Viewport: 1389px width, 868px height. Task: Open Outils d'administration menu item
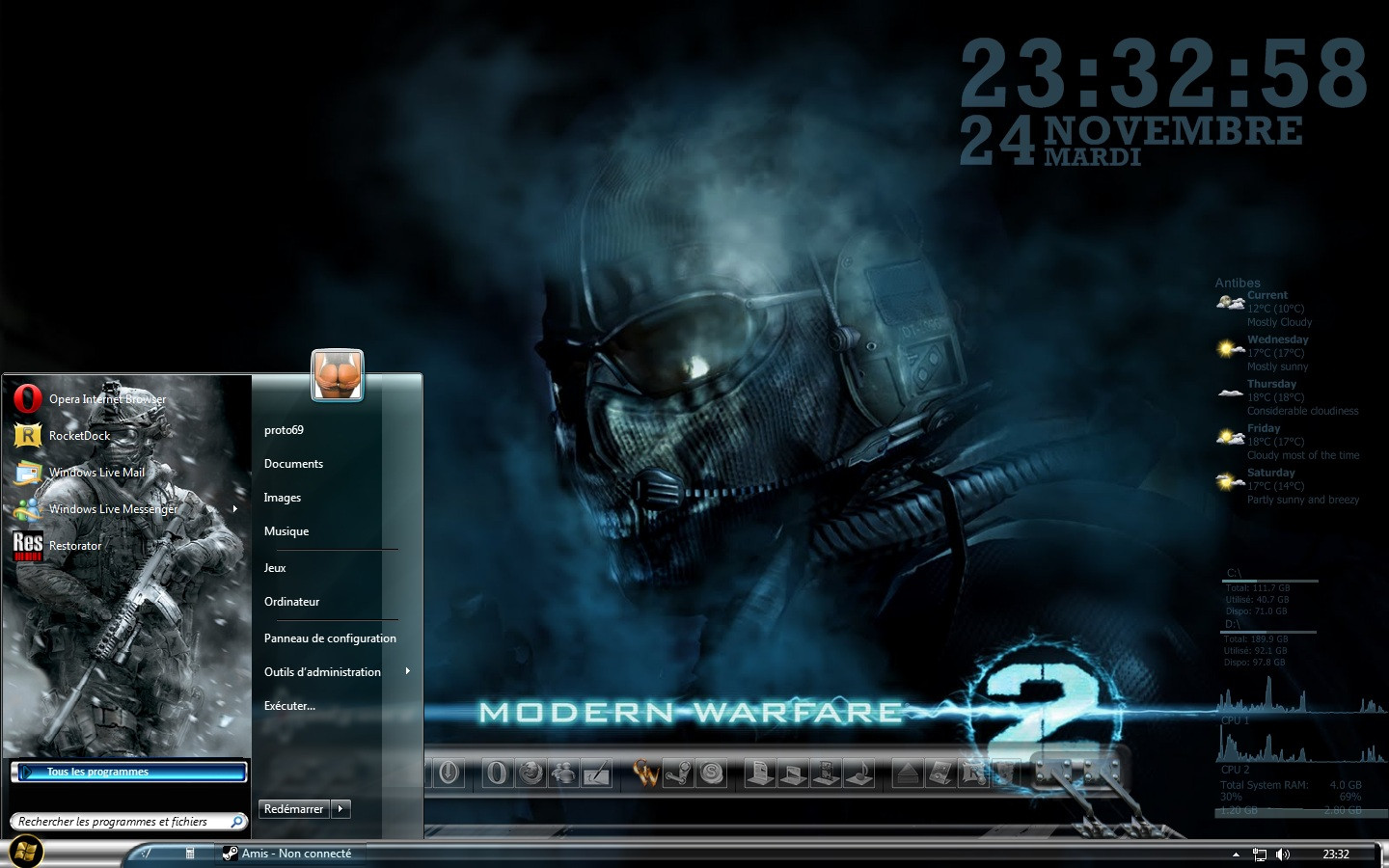click(322, 672)
